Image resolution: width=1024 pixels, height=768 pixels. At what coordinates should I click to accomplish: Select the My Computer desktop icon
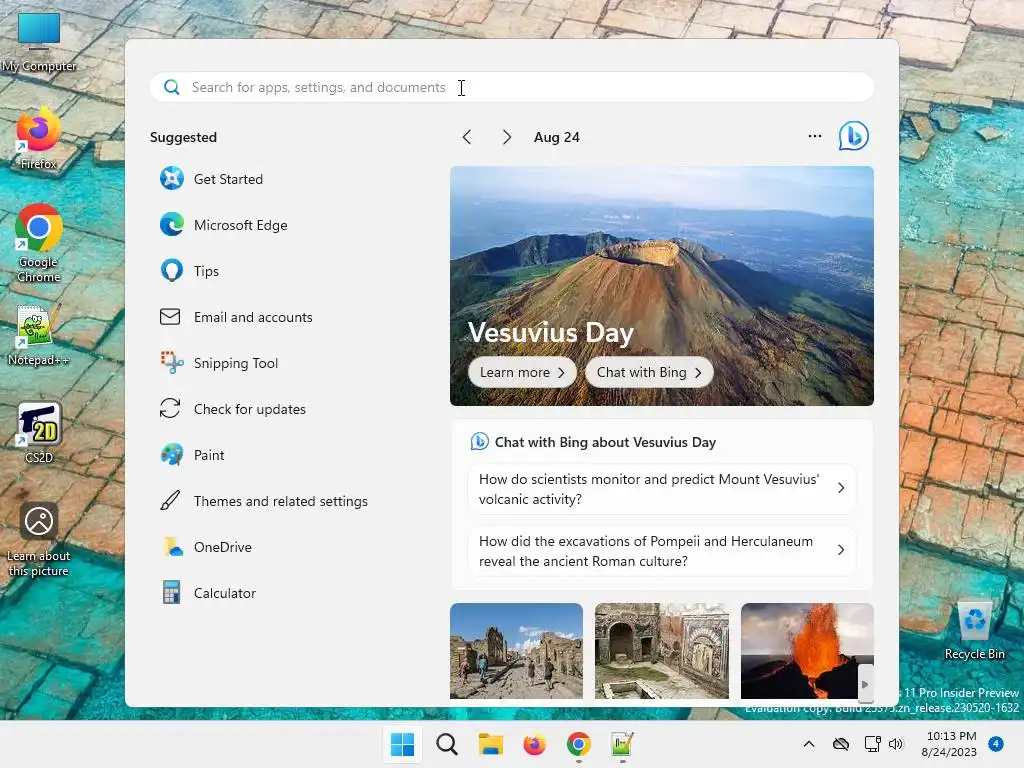(x=39, y=42)
